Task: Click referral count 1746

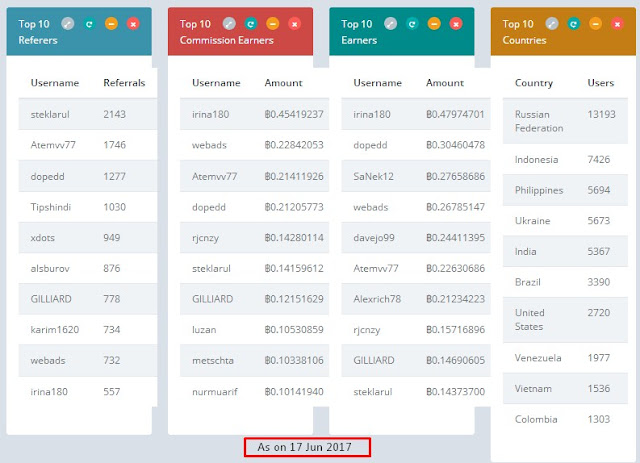Action: coord(114,145)
